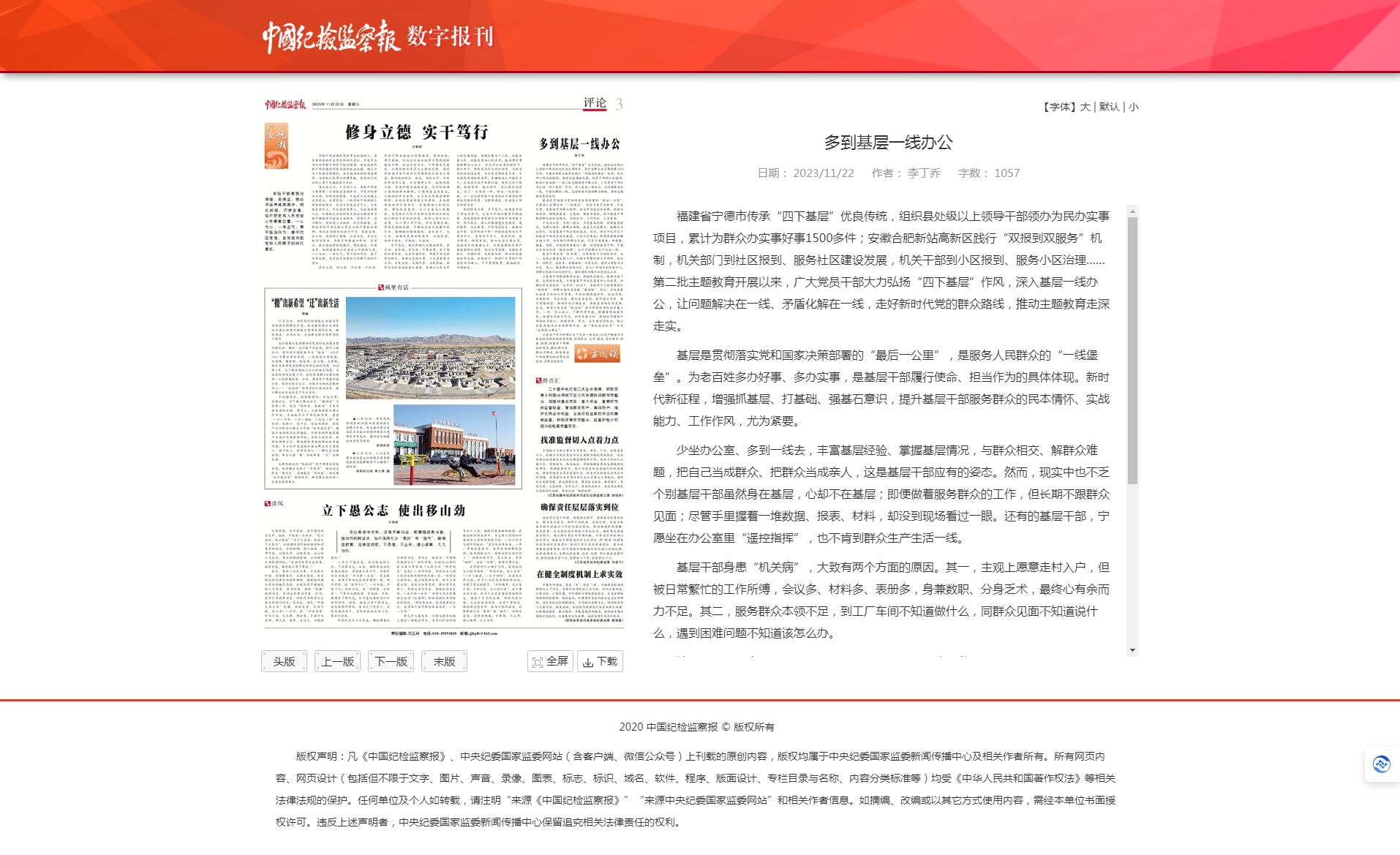Click the date 2023/11/22
This screenshot has height=855, width=1400.
(x=824, y=173)
